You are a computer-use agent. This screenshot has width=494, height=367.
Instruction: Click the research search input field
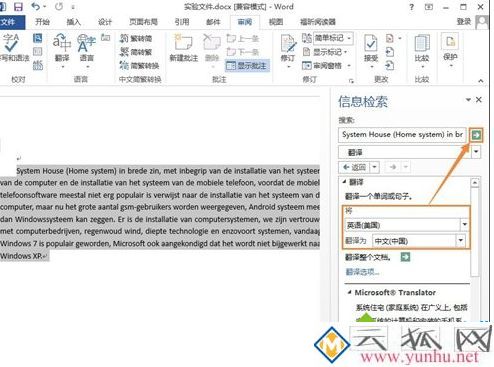[402, 135]
